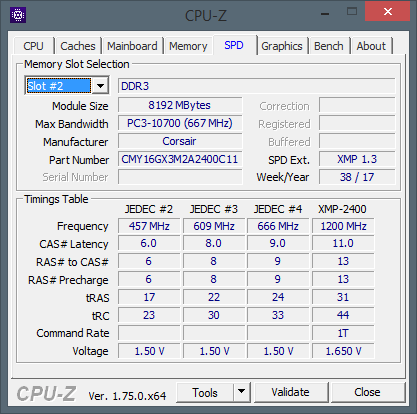Open the CPU tab

(x=33, y=46)
